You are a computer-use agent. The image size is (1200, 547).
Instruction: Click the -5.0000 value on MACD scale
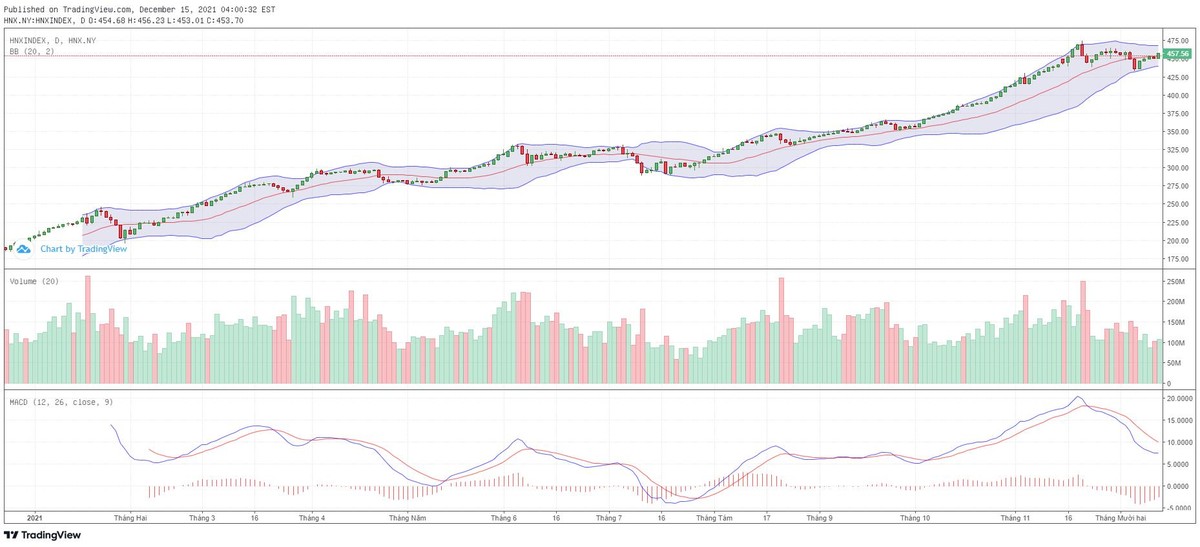tap(1178, 507)
